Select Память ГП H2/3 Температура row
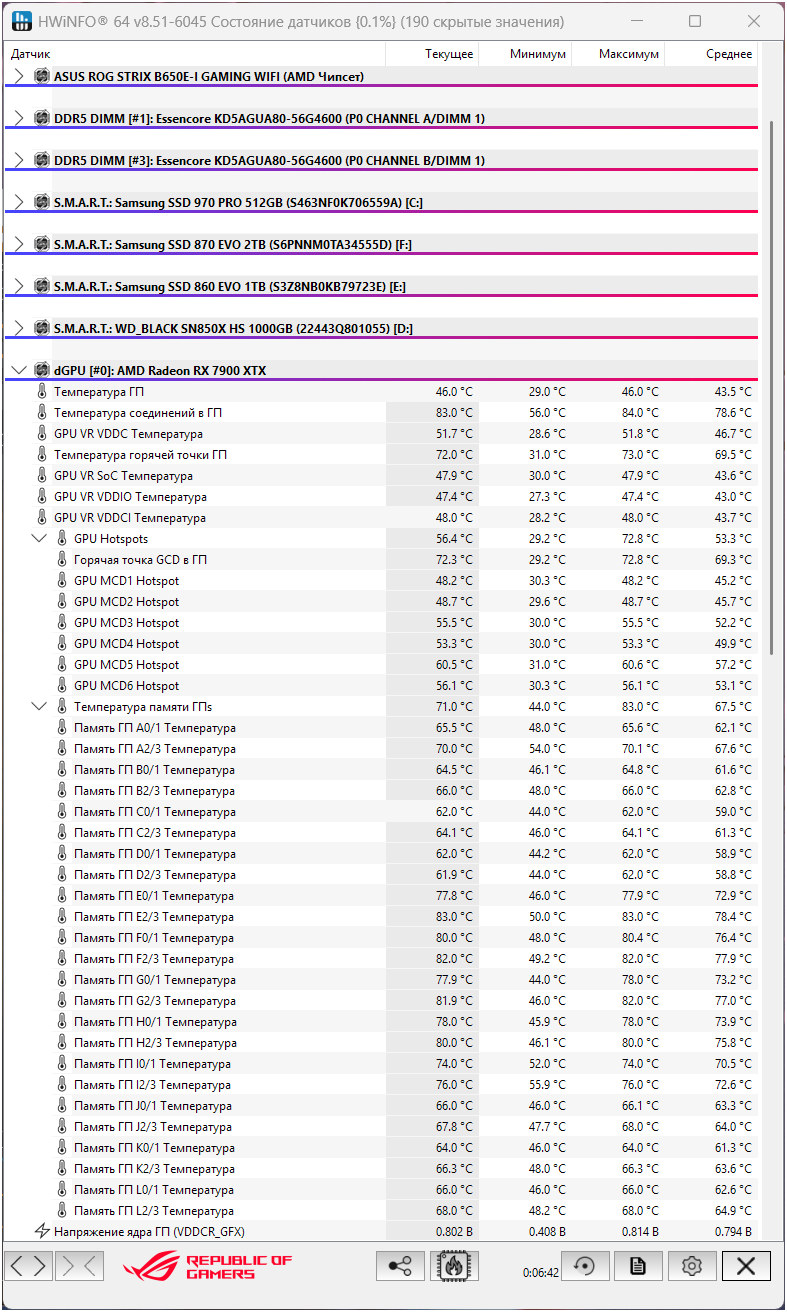 click(x=381, y=1043)
